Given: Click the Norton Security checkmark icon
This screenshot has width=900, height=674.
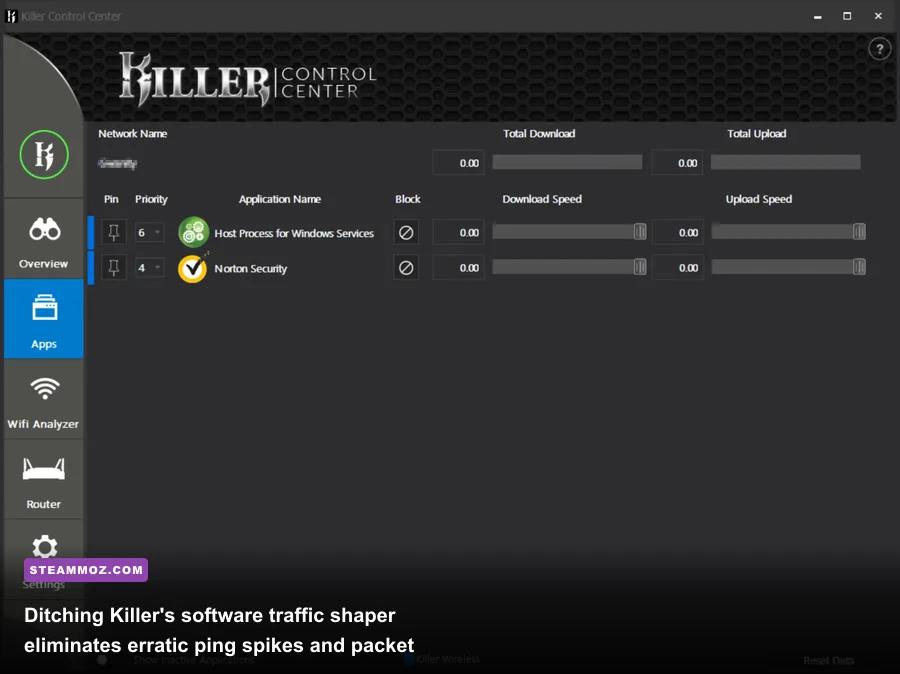Looking at the screenshot, I should (x=193, y=268).
